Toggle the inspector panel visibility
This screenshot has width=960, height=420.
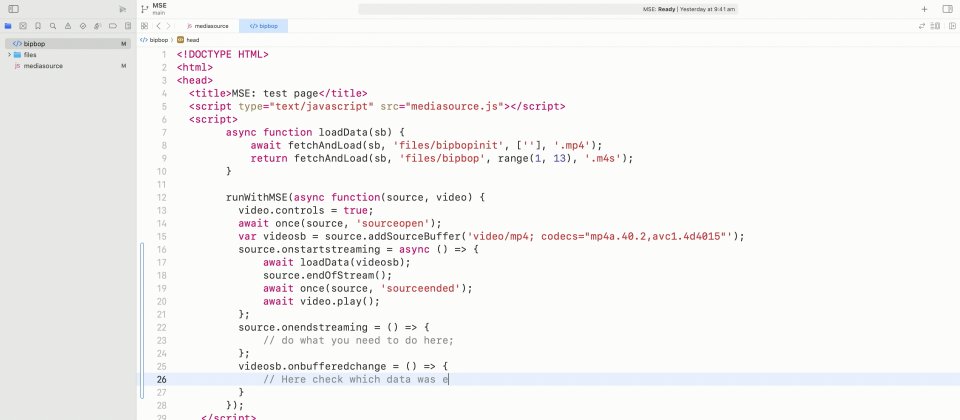click(x=947, y=9)
